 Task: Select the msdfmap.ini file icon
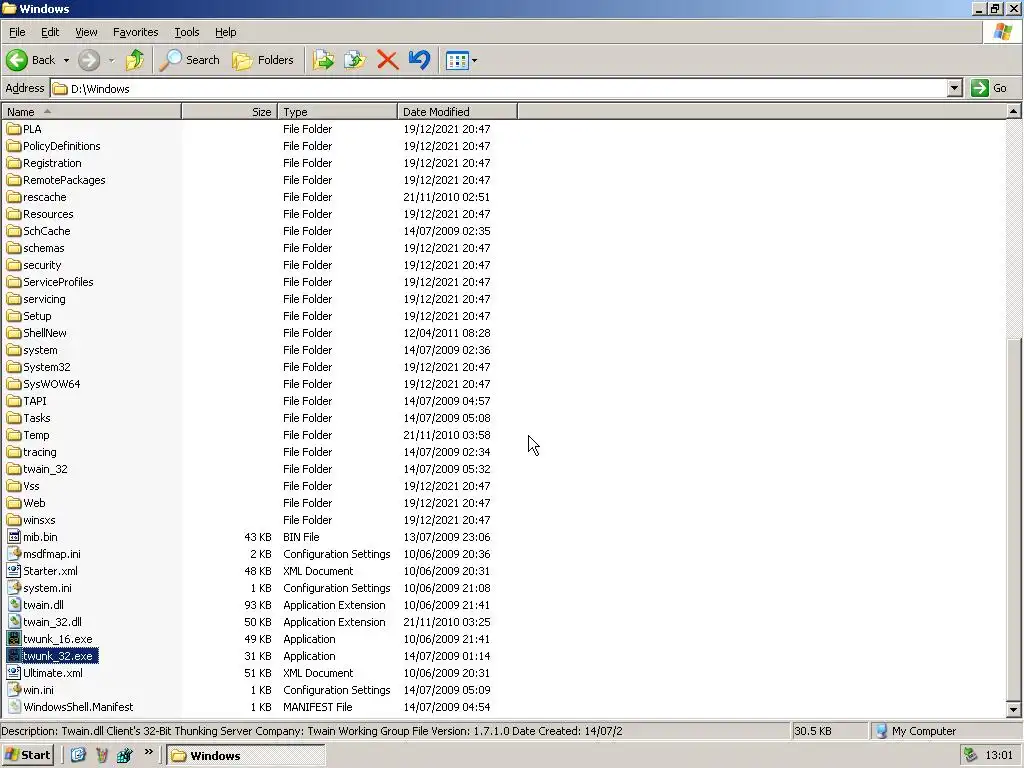[x=14, y=553]
